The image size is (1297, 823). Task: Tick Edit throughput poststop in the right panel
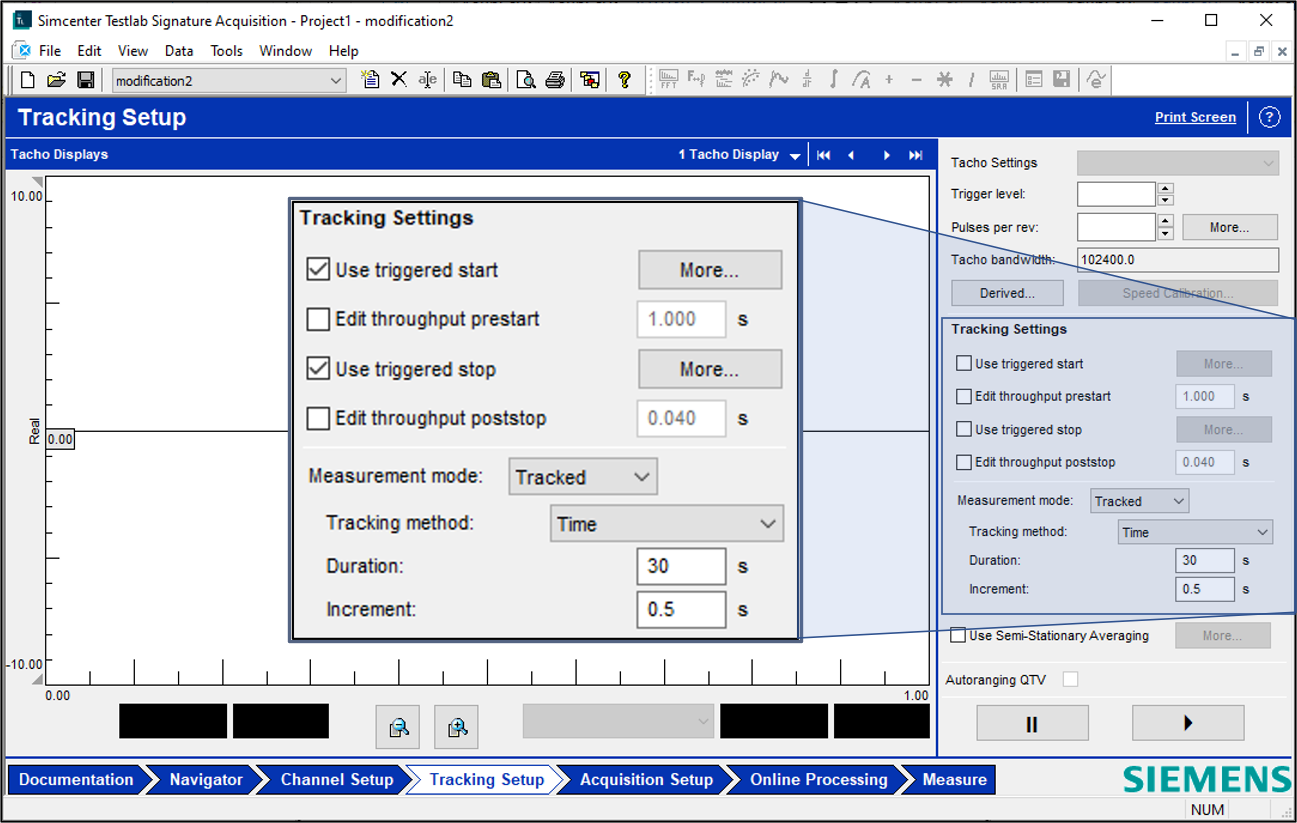coord(964,462)
